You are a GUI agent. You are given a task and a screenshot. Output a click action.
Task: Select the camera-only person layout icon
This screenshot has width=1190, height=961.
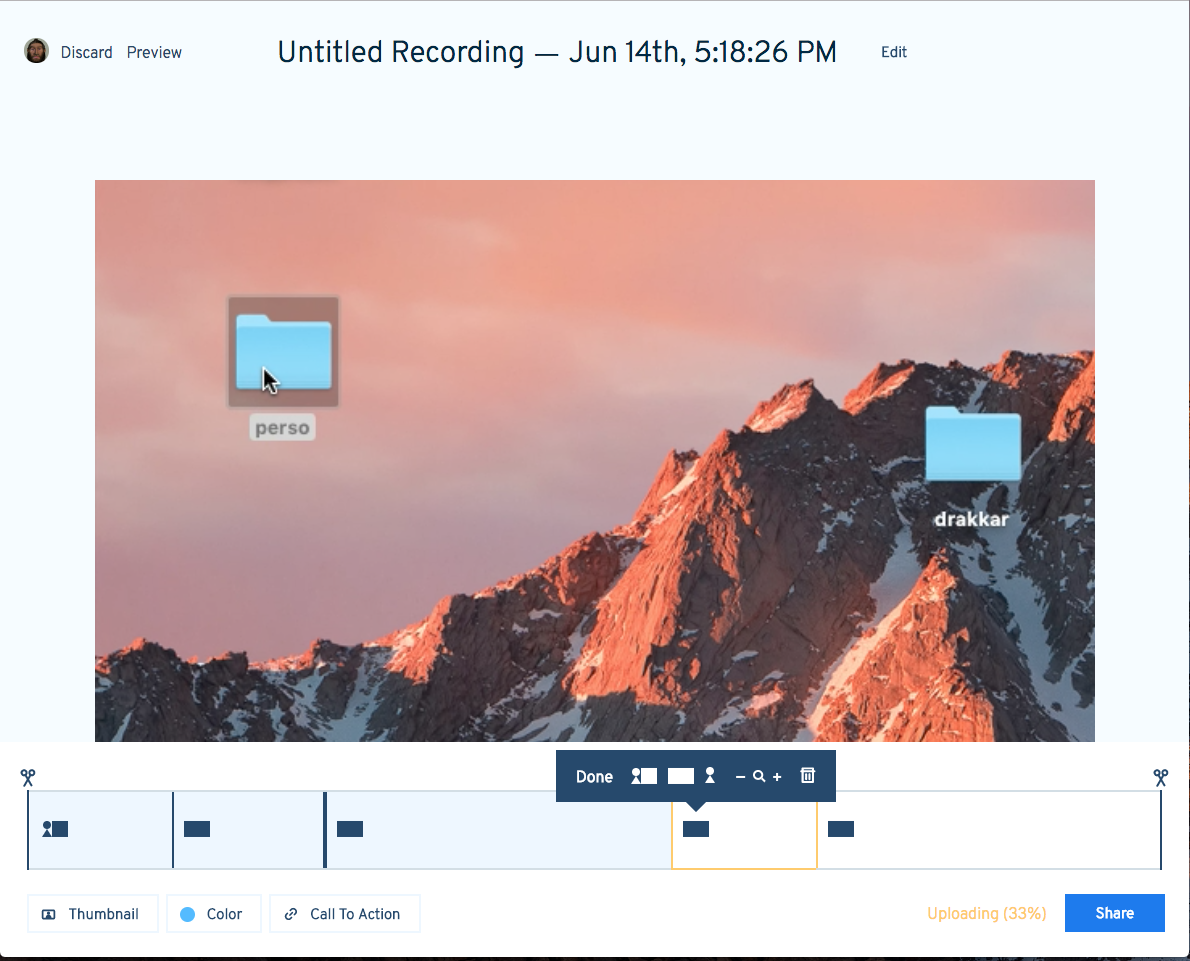coord(710,776)
